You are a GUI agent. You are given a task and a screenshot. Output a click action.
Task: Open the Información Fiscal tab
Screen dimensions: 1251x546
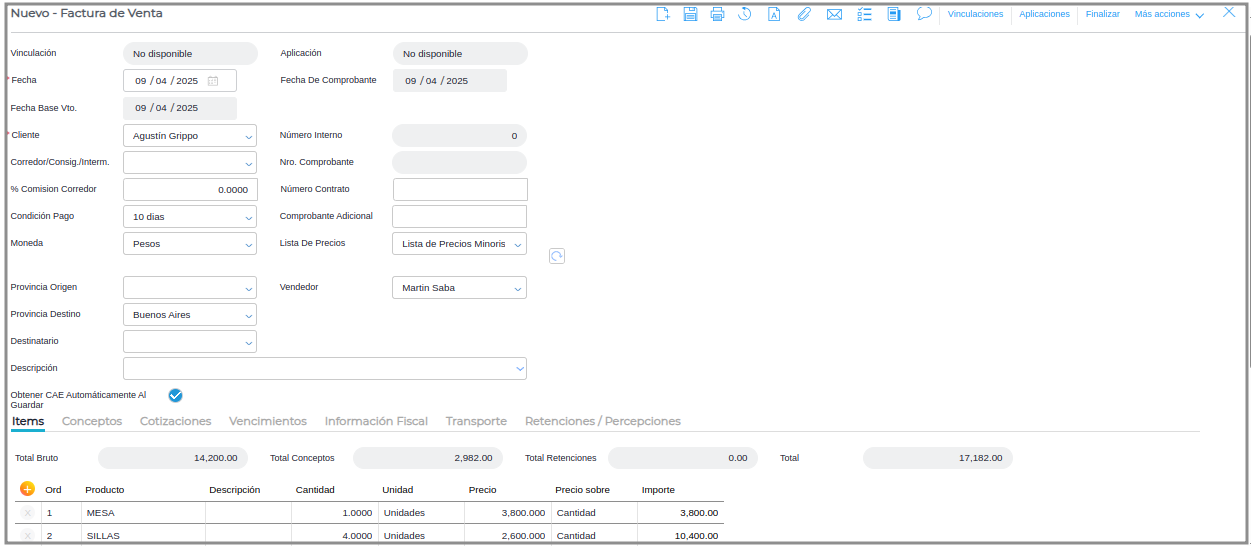tap(376, 421)
